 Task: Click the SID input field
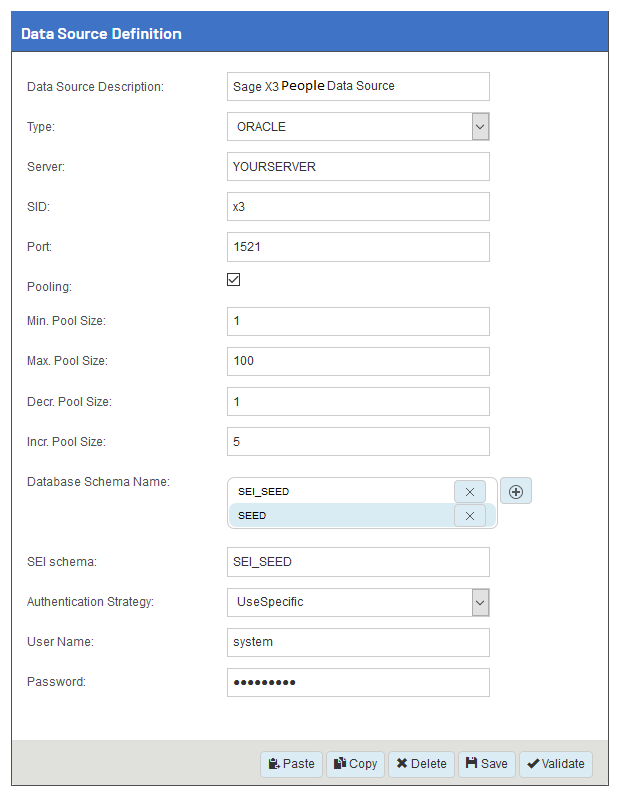click(x=358, y=207)
